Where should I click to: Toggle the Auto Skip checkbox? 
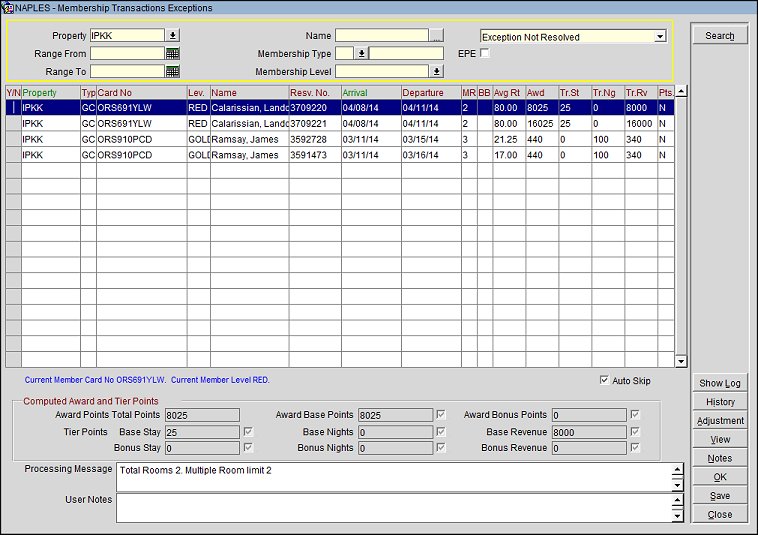click(x=603, y=380)
